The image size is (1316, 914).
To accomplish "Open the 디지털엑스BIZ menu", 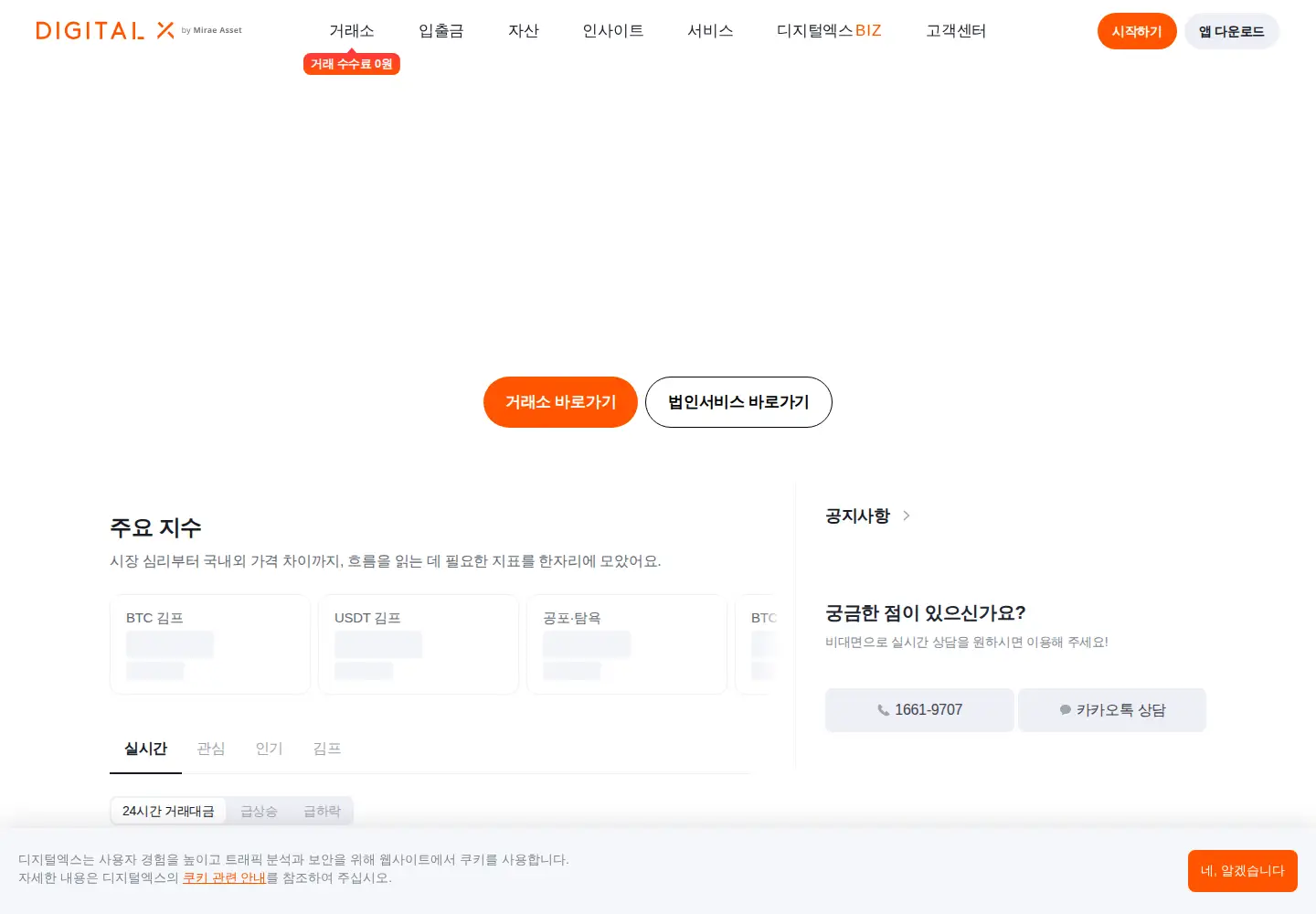I will (x=829, y=31).
